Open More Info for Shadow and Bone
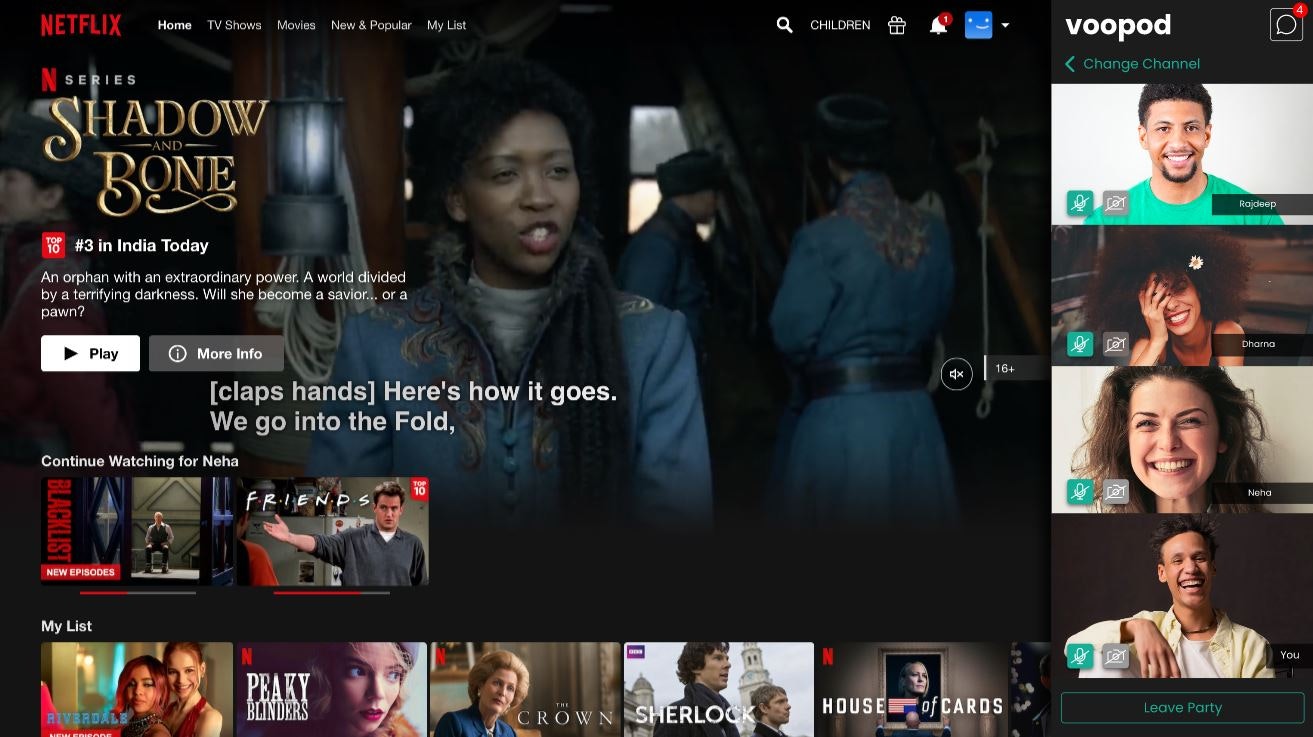 [x=216, y=353]
